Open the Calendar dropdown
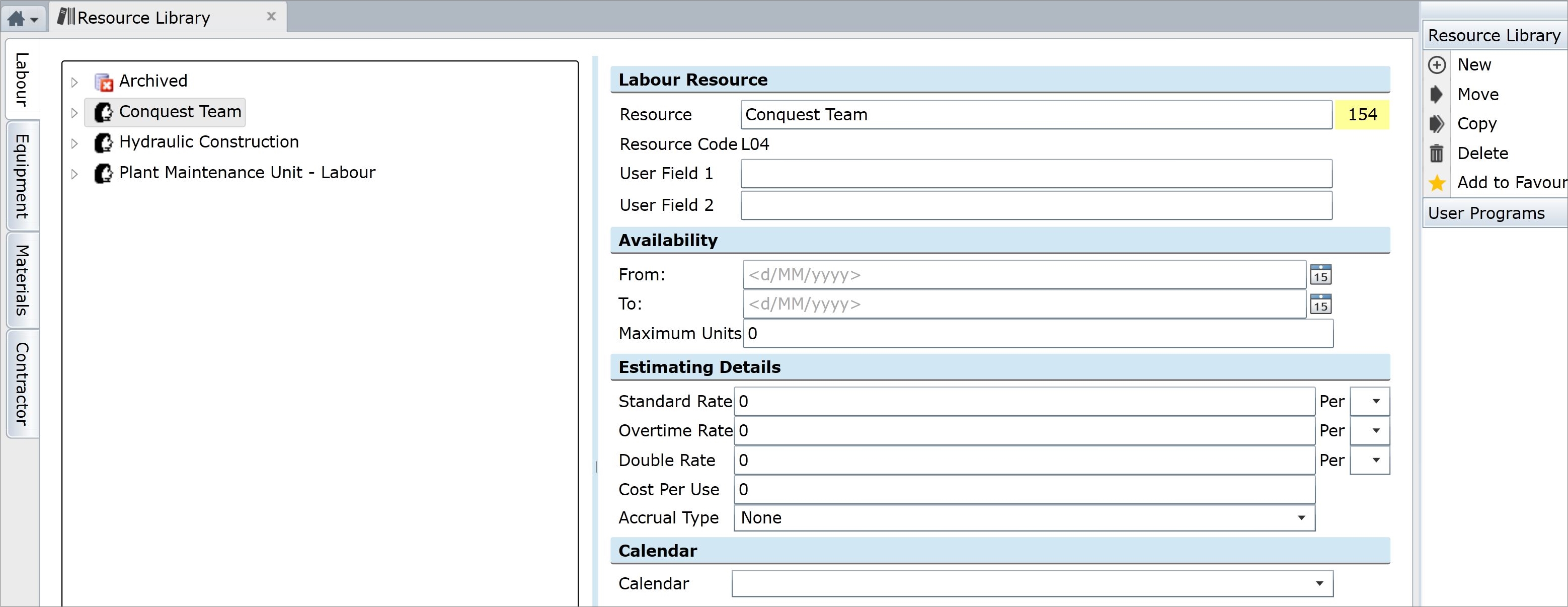 (x=1033, y=583)
